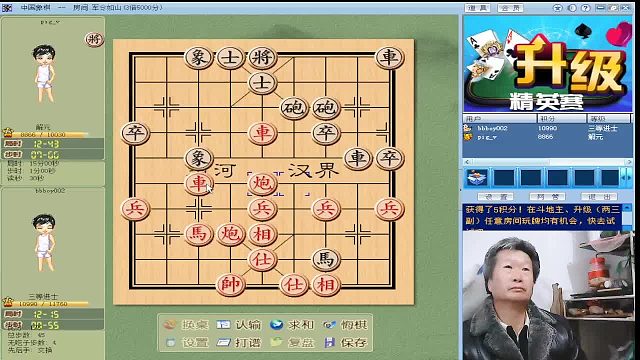Select user row bbboy002
The width and height of the screenshot is (640, 360).
(x=547, y=128)
